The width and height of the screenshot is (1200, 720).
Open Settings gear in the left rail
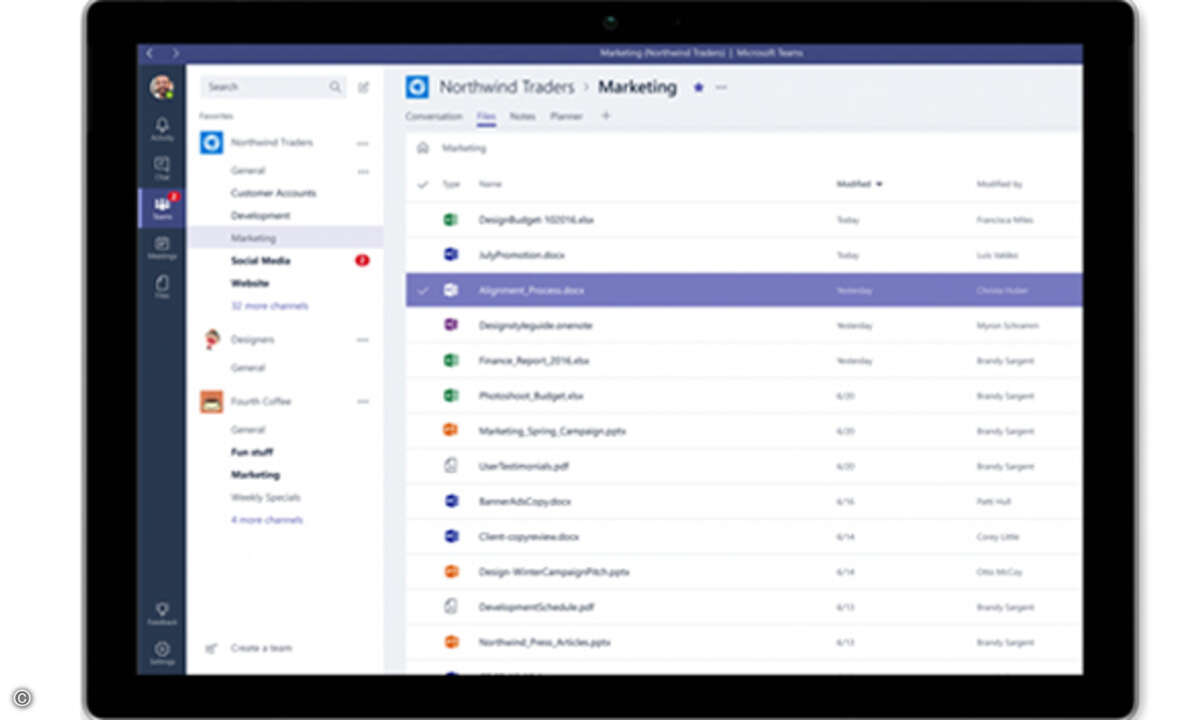[162, 653]
